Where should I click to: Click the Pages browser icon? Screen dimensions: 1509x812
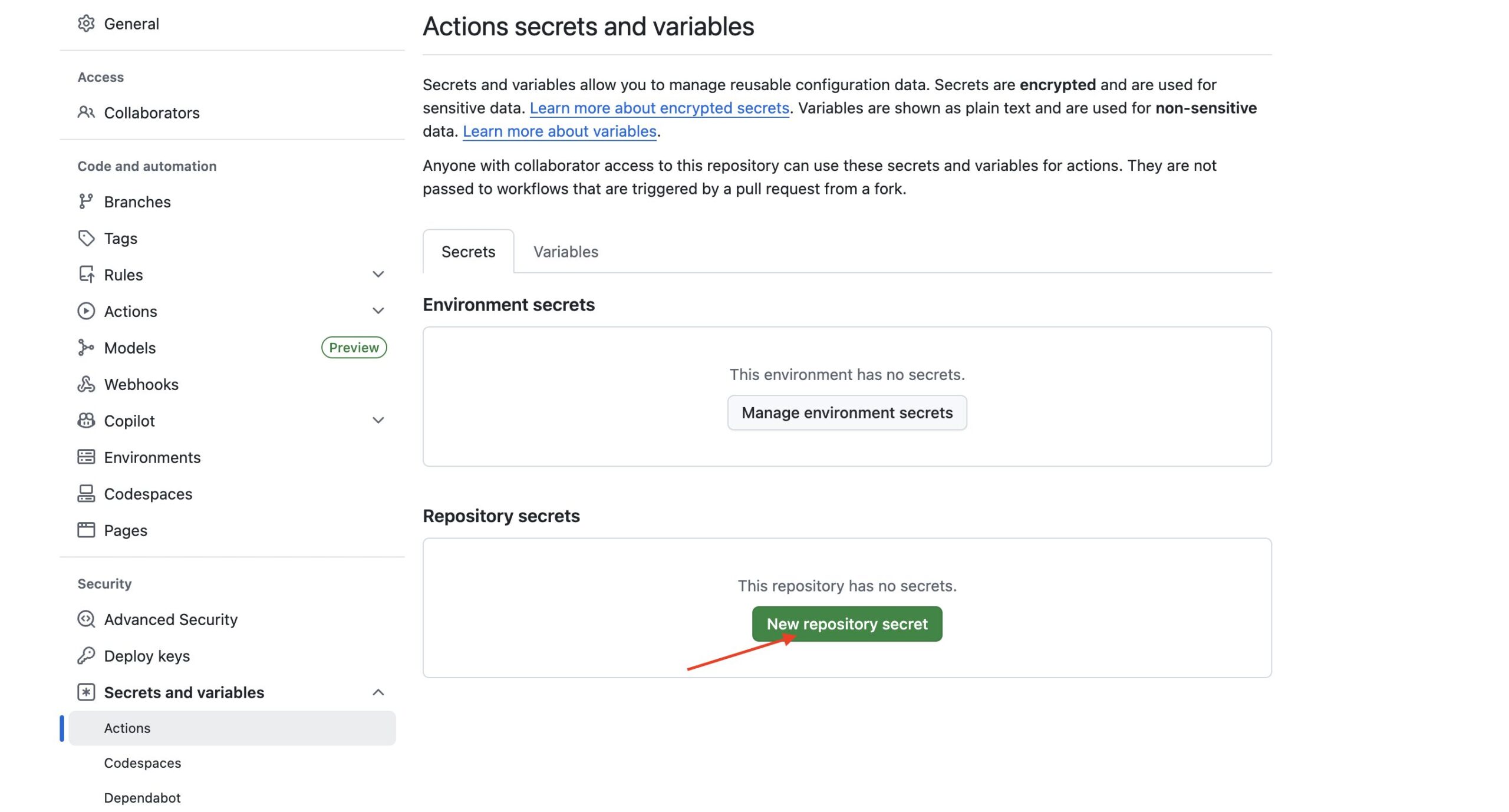point(86,530)
